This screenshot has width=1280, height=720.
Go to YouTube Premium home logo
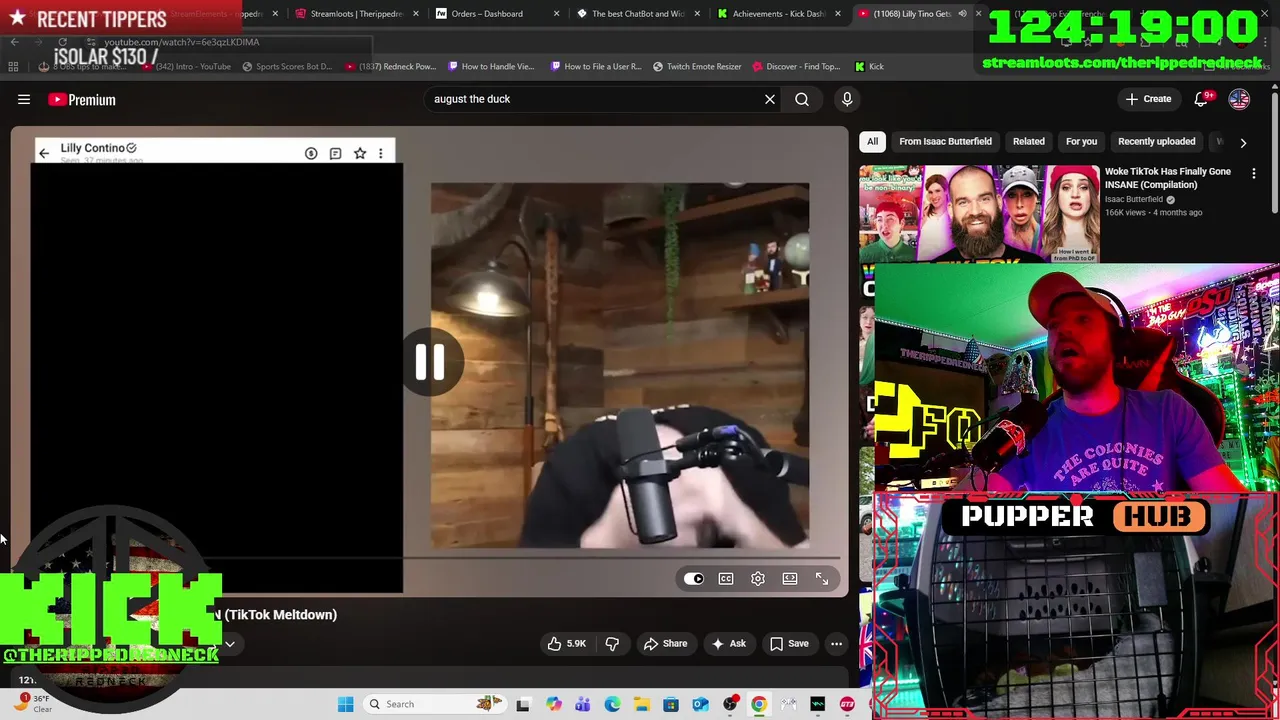pos(82,99)
